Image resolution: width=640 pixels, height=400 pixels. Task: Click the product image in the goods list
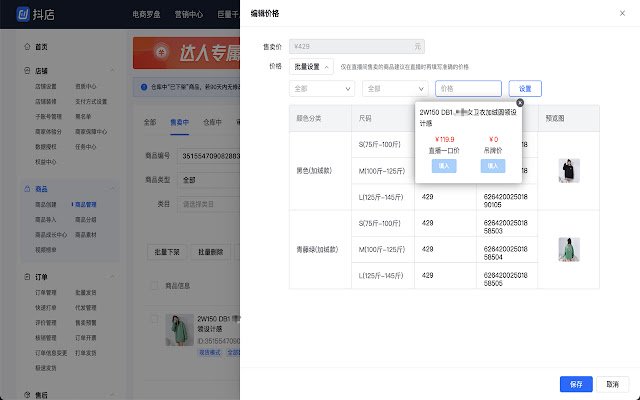point(179,330)
